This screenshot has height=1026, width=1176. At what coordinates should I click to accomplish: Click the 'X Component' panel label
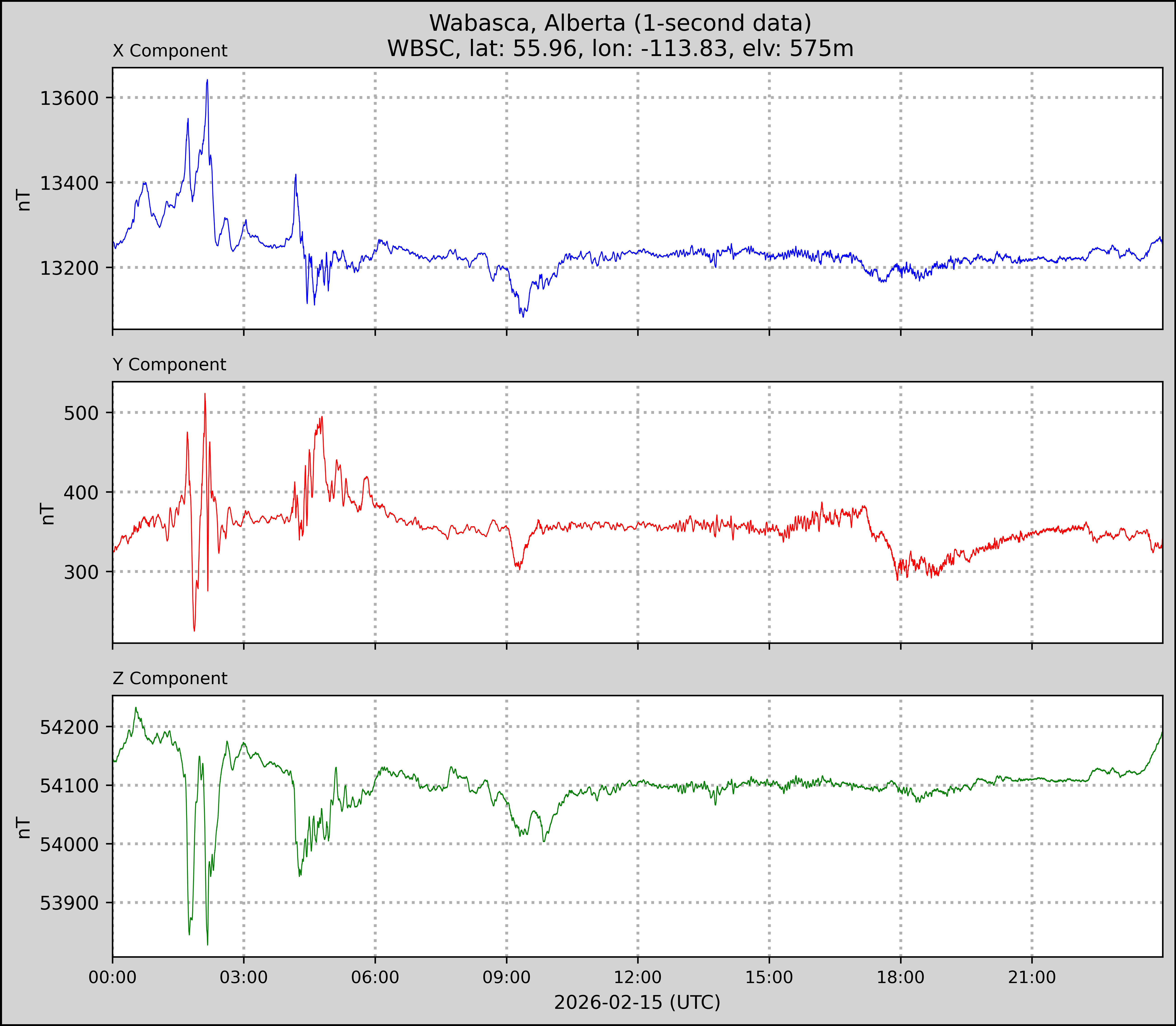(x=170, y=51)
